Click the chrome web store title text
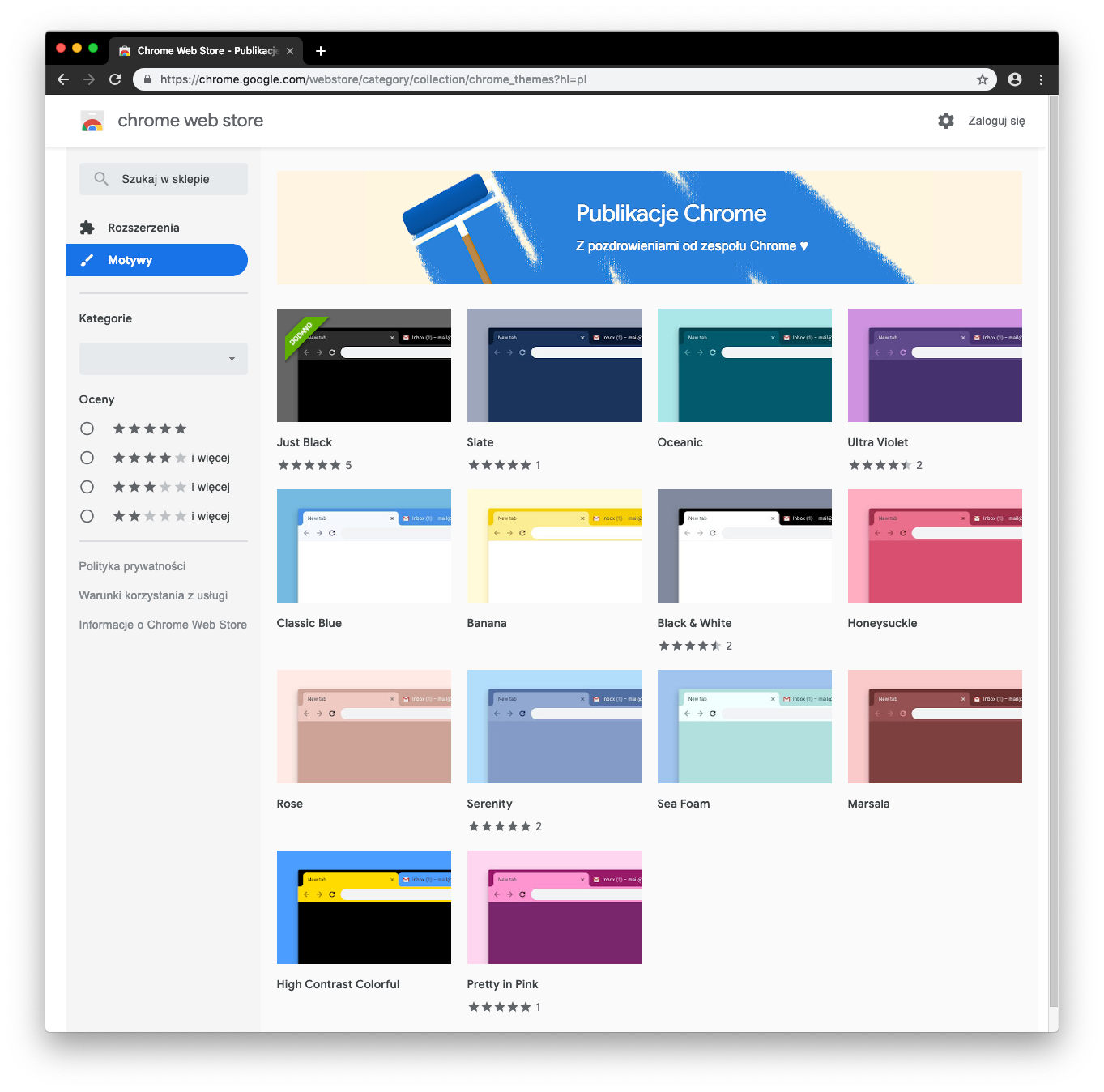Screen dimensions: 1104x1092 point(190,121)
